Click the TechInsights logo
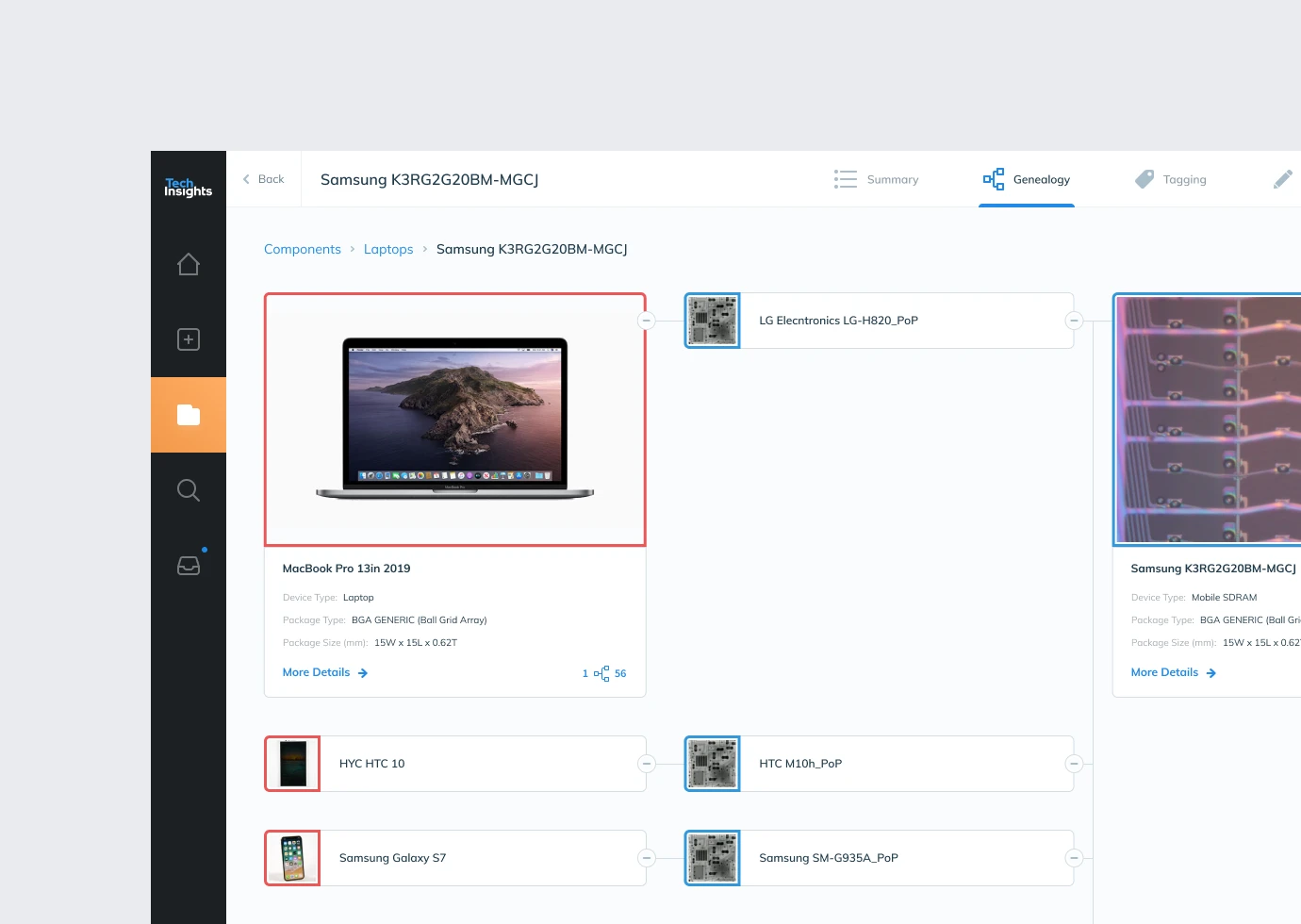Image resolution: width=1301 pixels, height=924 pixels. [x=188, y=187]
